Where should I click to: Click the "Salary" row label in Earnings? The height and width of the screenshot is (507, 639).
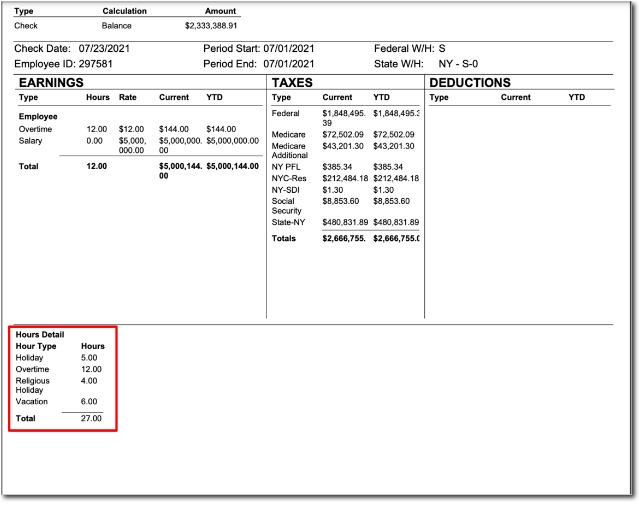pos(30,141)
